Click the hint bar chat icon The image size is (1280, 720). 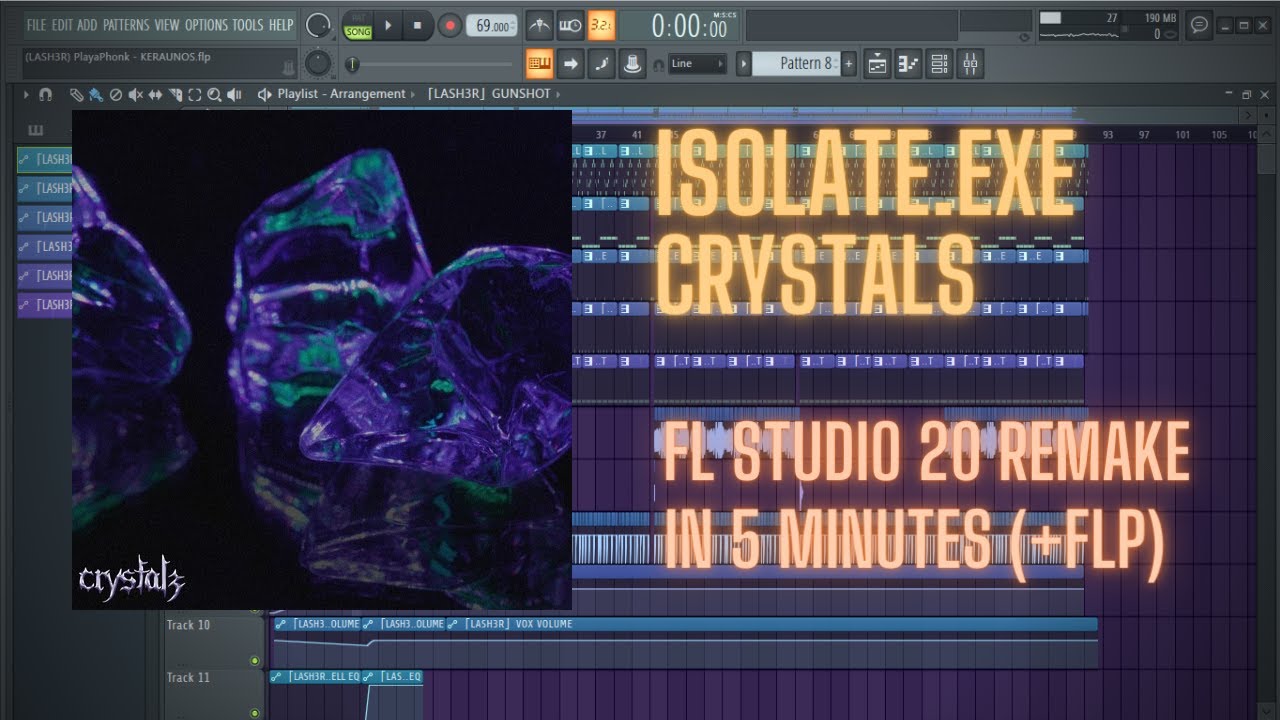(x=1199, y=25)
